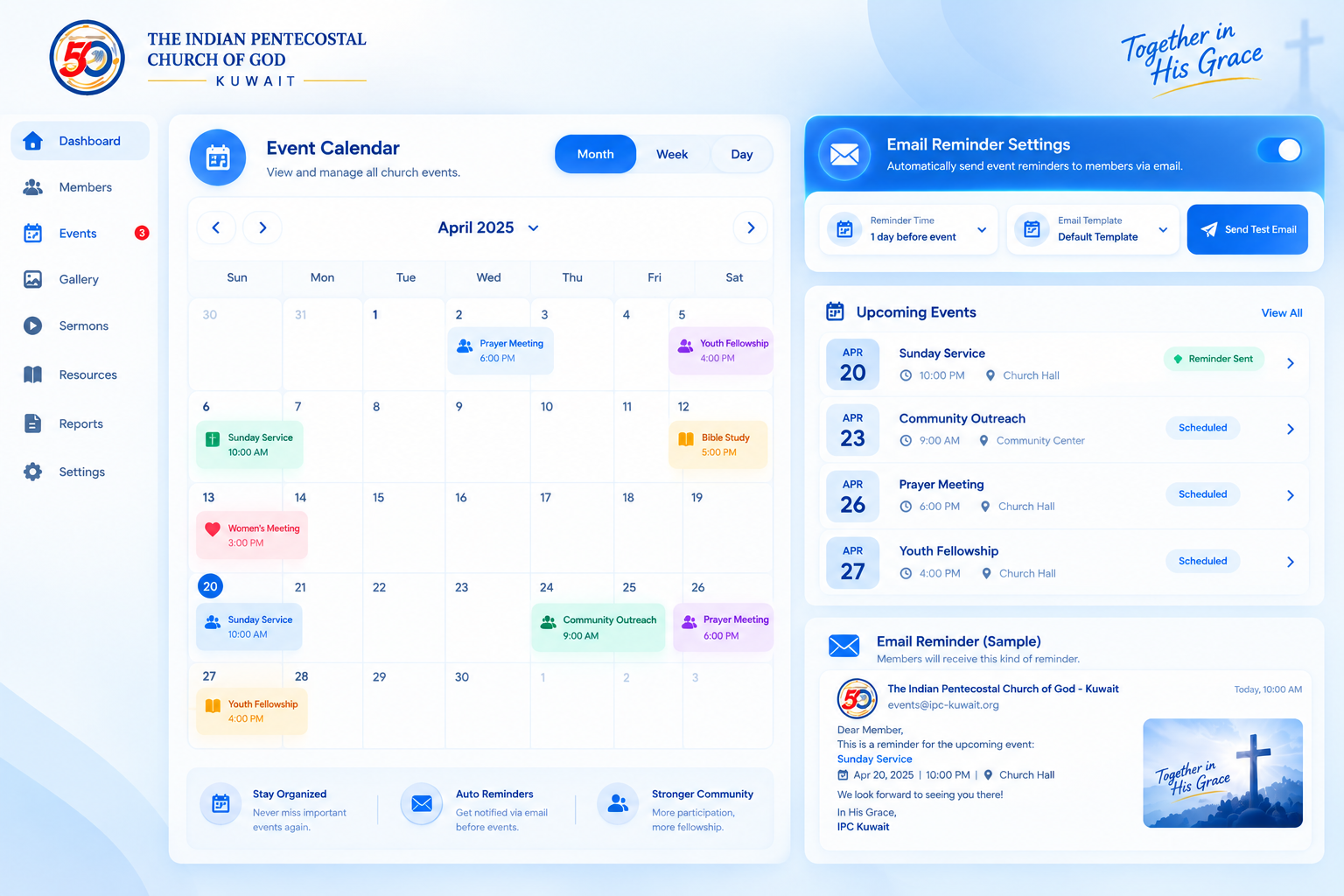Open Sunday Service event on April 20 calendar
This screenshot has height=896, width=1344.
click(x=249, y=626)
